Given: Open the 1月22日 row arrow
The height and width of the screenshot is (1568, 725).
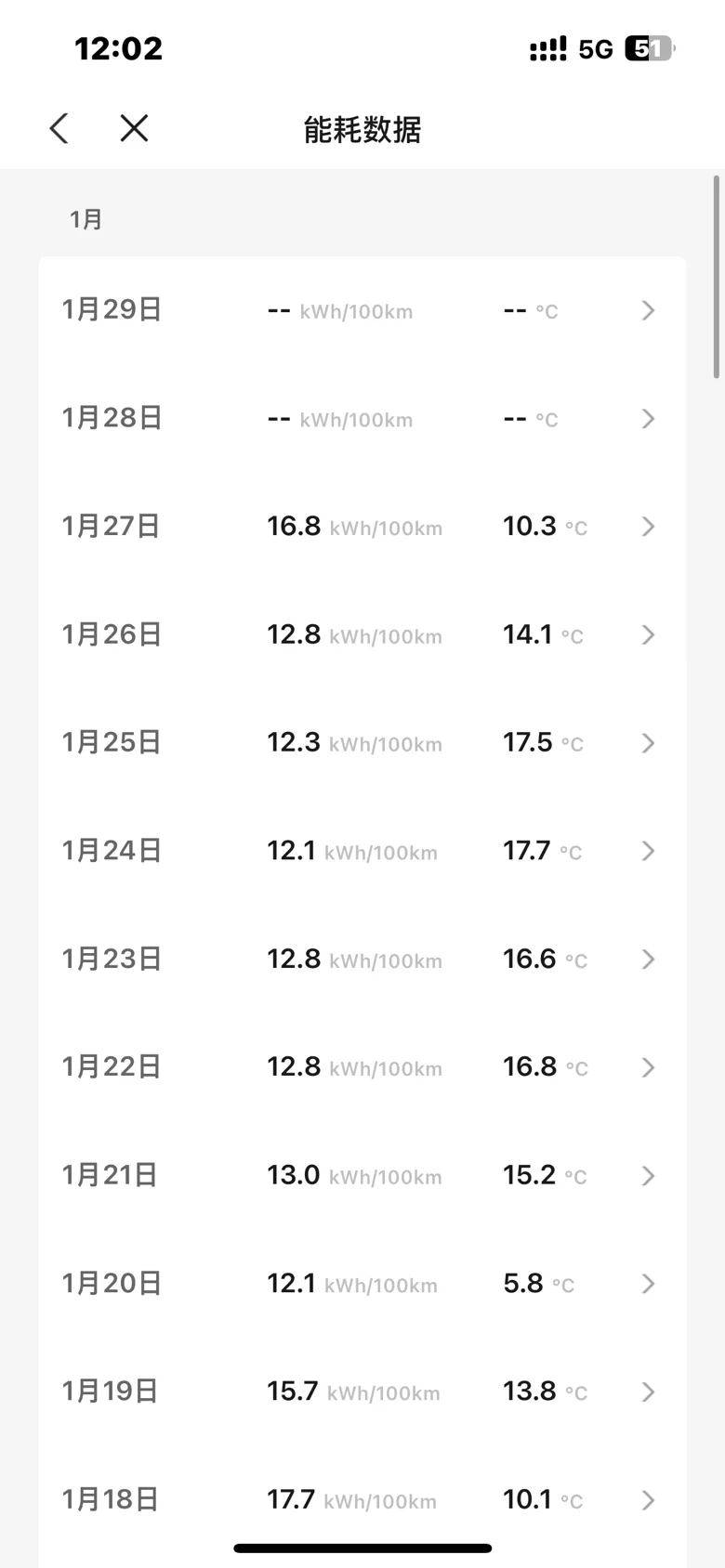Looking at the screenshot, I should [649, 1067].
